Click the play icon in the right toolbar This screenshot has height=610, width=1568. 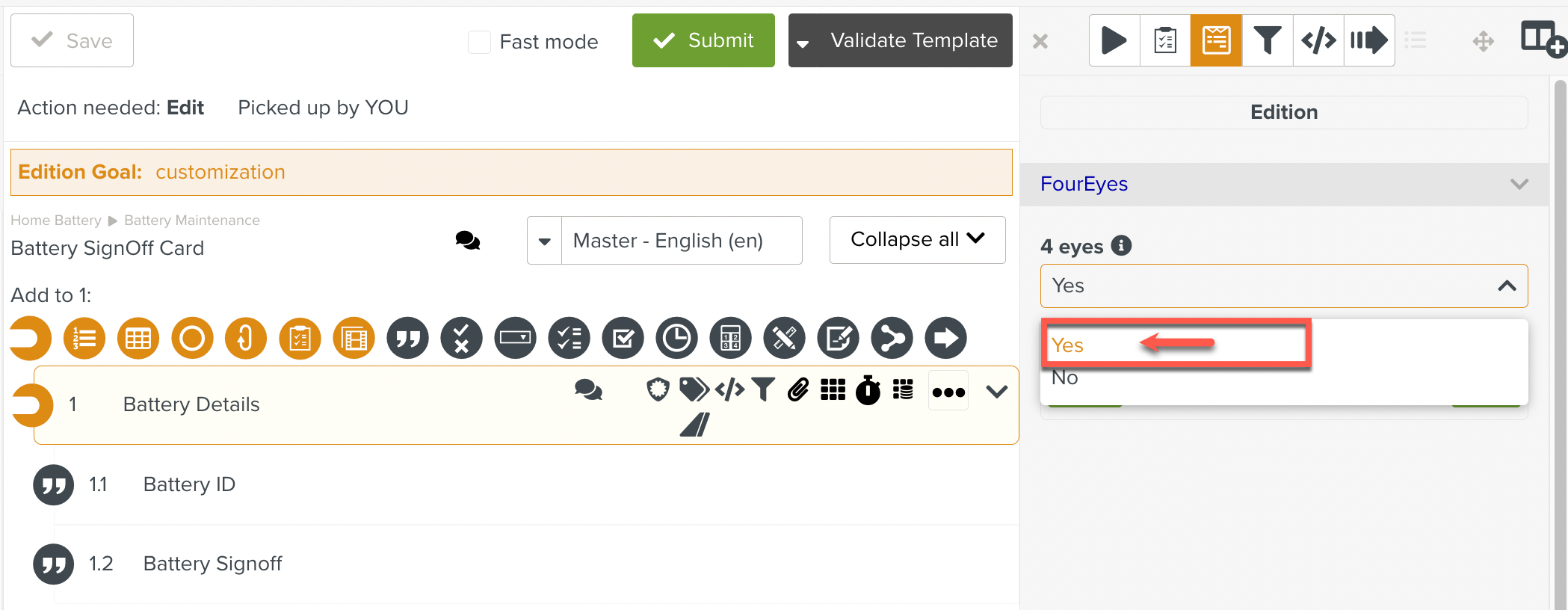coord(1114,40)
